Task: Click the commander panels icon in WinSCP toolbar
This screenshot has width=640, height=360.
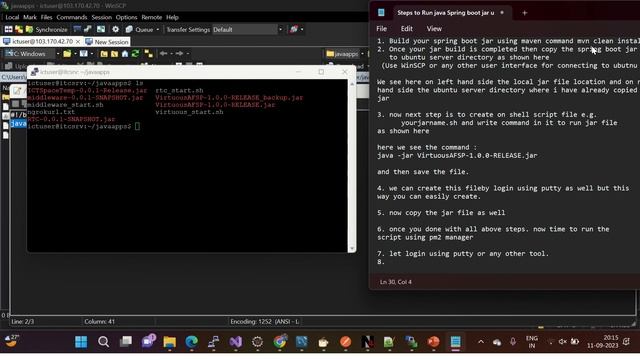Action: coord(8,29)
